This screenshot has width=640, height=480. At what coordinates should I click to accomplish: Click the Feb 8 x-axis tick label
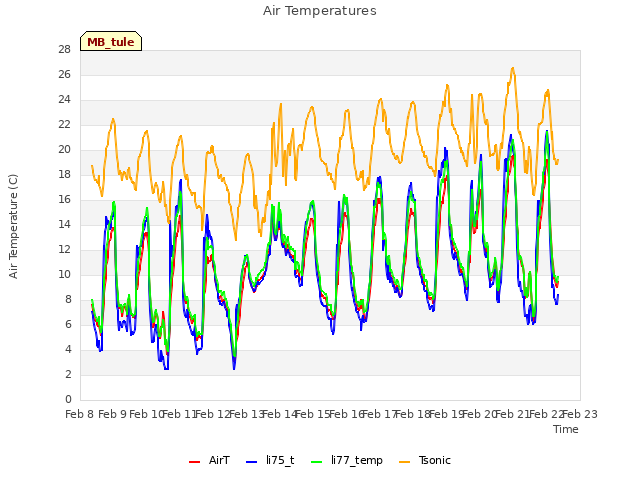tap(80, 414)
